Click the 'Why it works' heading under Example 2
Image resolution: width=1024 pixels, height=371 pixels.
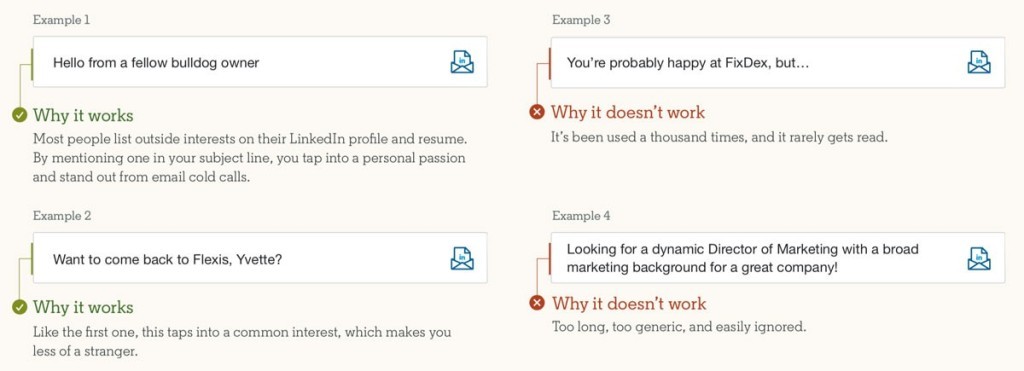83,307
